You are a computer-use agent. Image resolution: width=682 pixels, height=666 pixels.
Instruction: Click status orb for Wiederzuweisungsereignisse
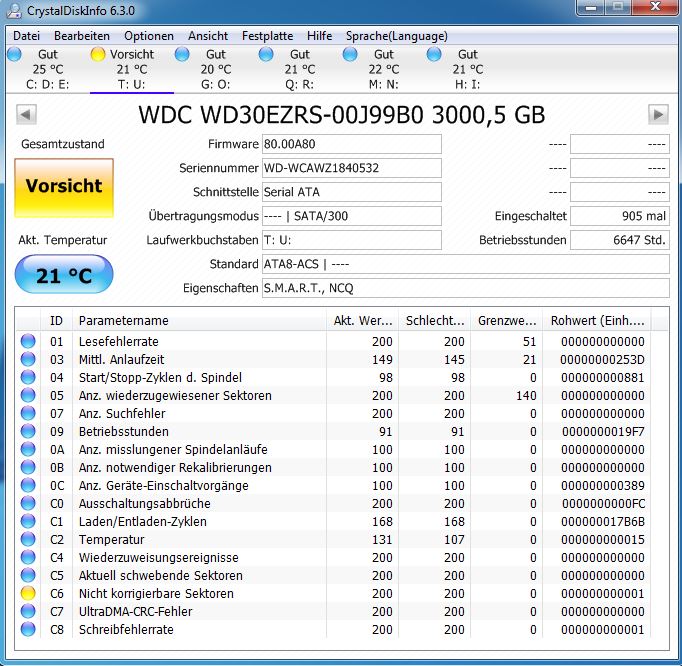pyautogui.click(x=28, y=557)
